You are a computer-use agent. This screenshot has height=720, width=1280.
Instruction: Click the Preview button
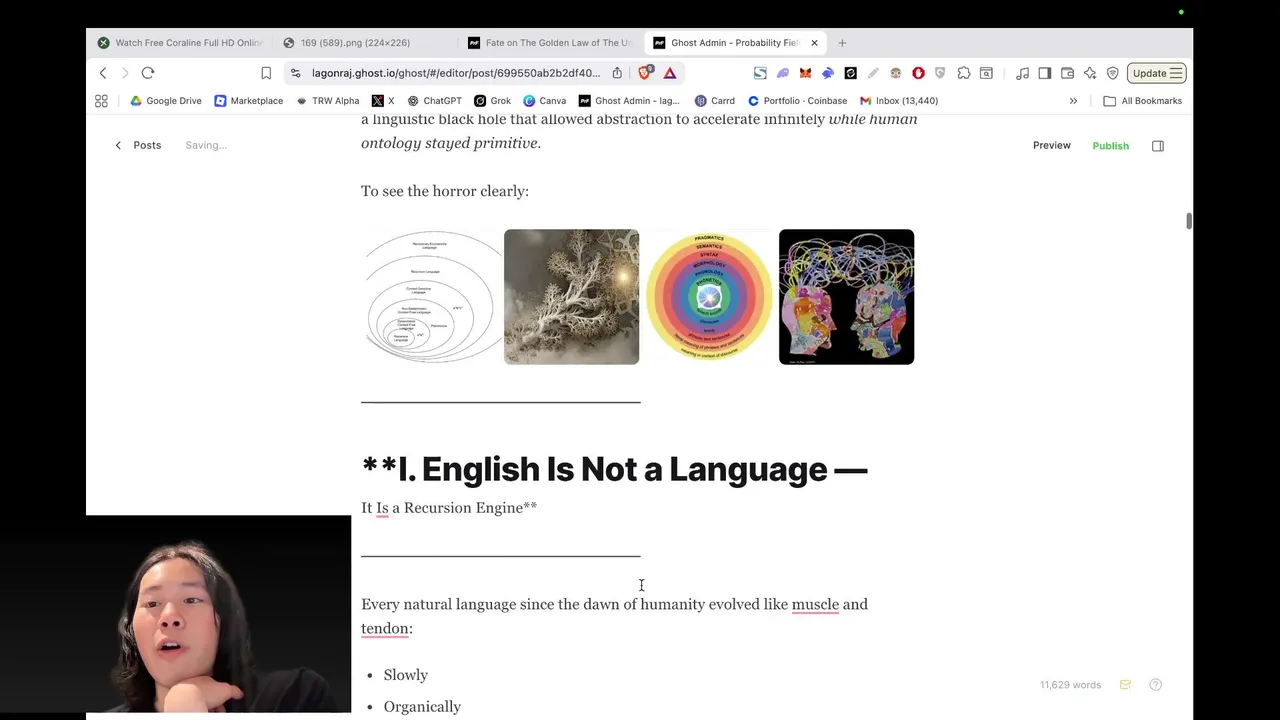tap(1051, 146)
